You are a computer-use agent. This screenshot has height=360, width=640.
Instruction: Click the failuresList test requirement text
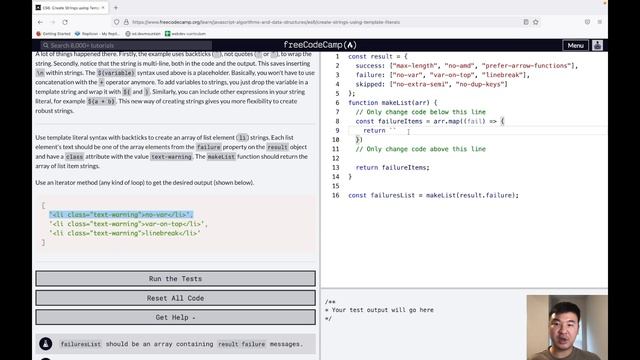point(182,344)
